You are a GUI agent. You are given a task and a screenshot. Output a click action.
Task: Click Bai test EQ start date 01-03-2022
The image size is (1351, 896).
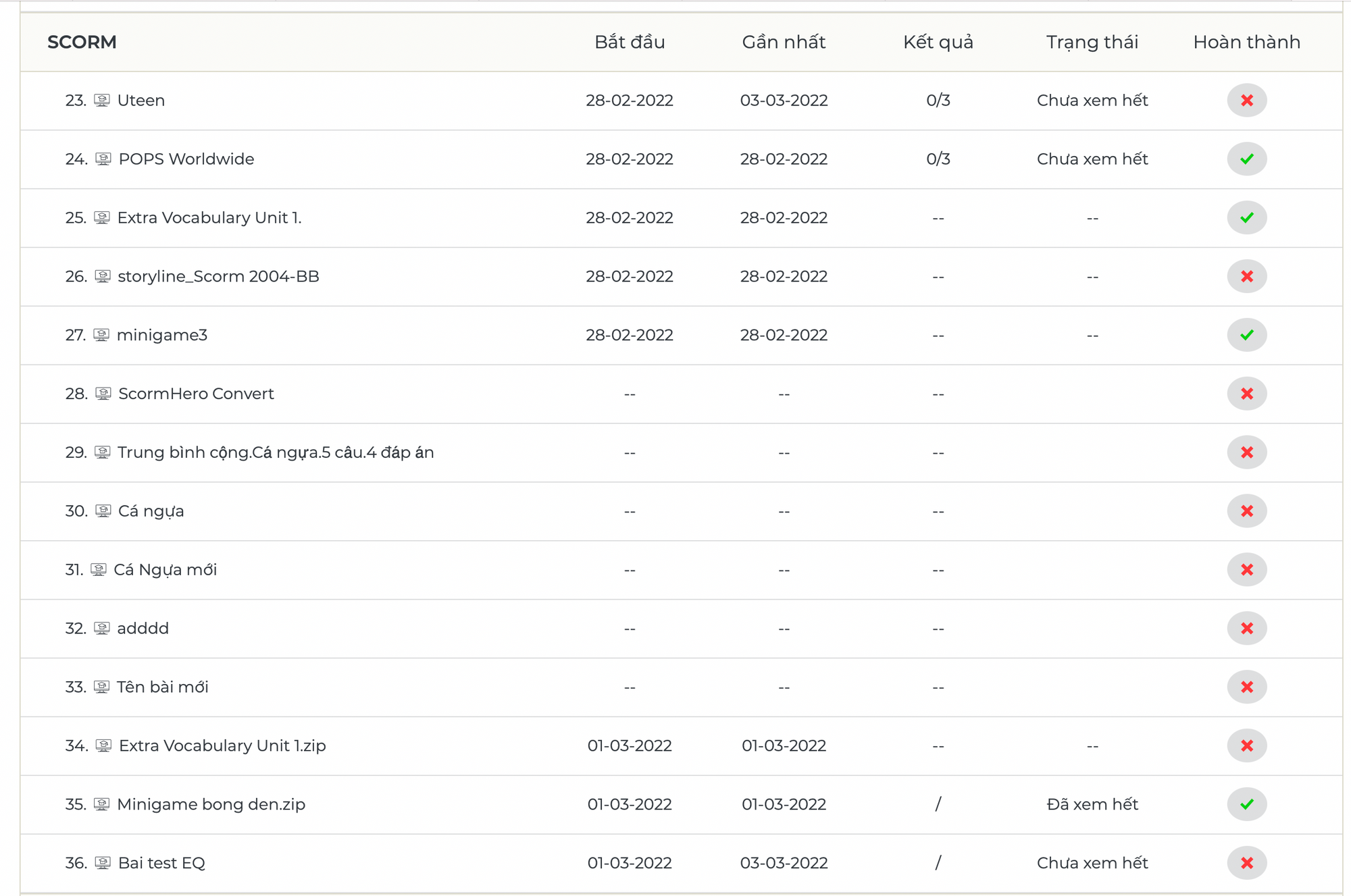tap(630, 864)
